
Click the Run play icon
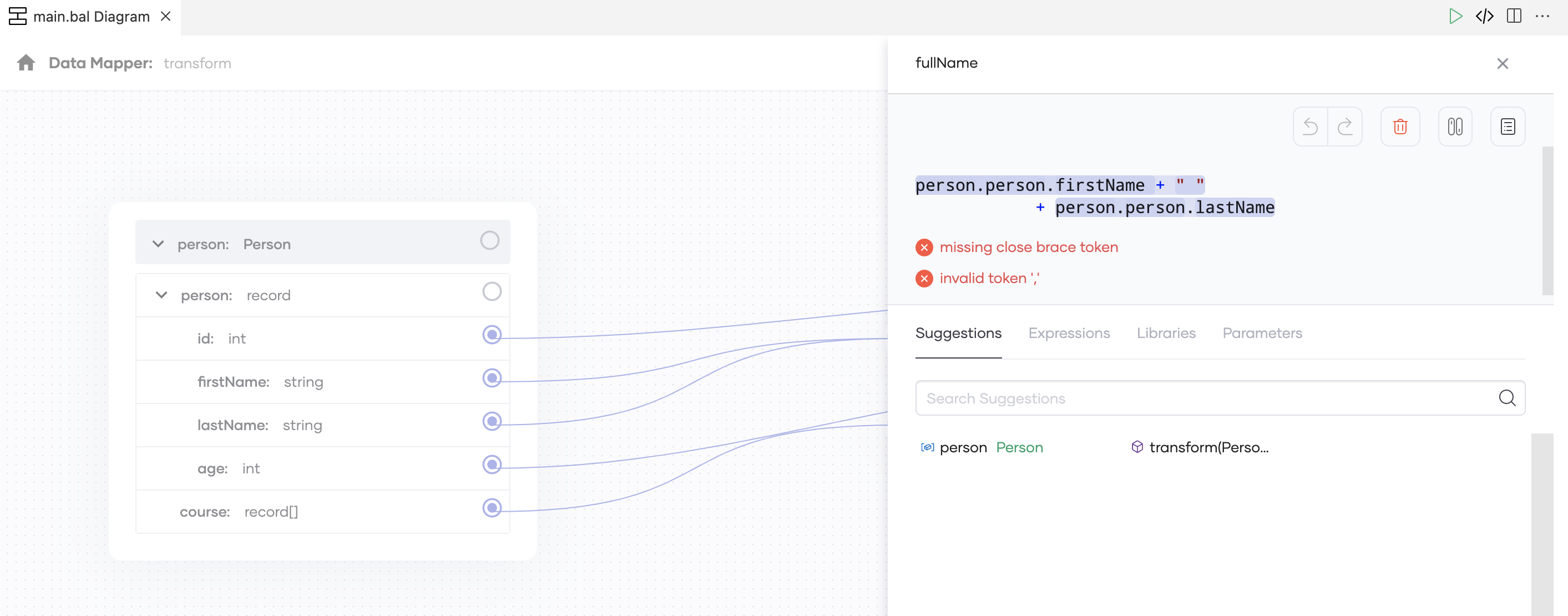[1455, 17]
